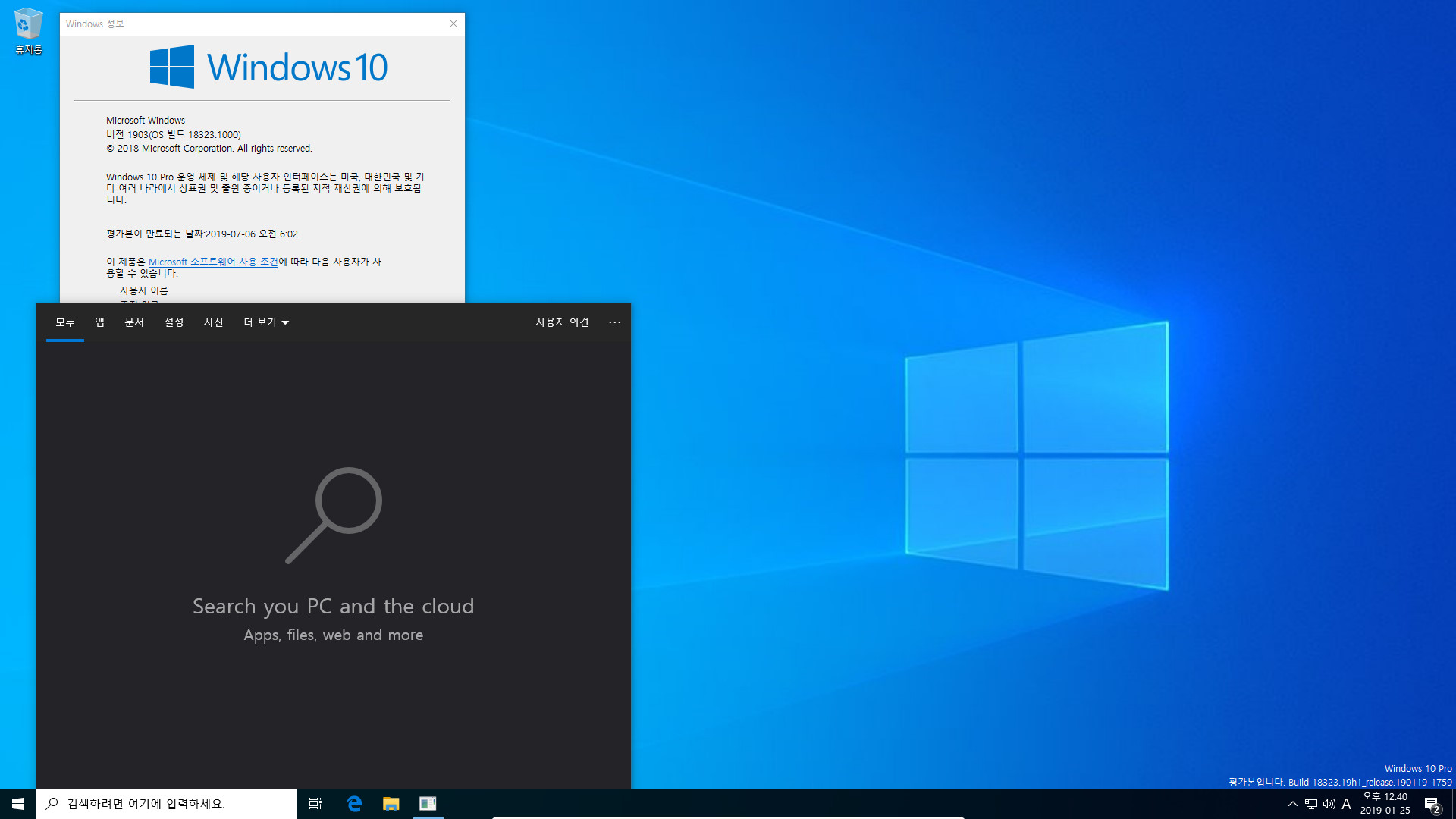1456x819 pixels.
Task: Show hidden system tray icons
Action: [1292, 804]
